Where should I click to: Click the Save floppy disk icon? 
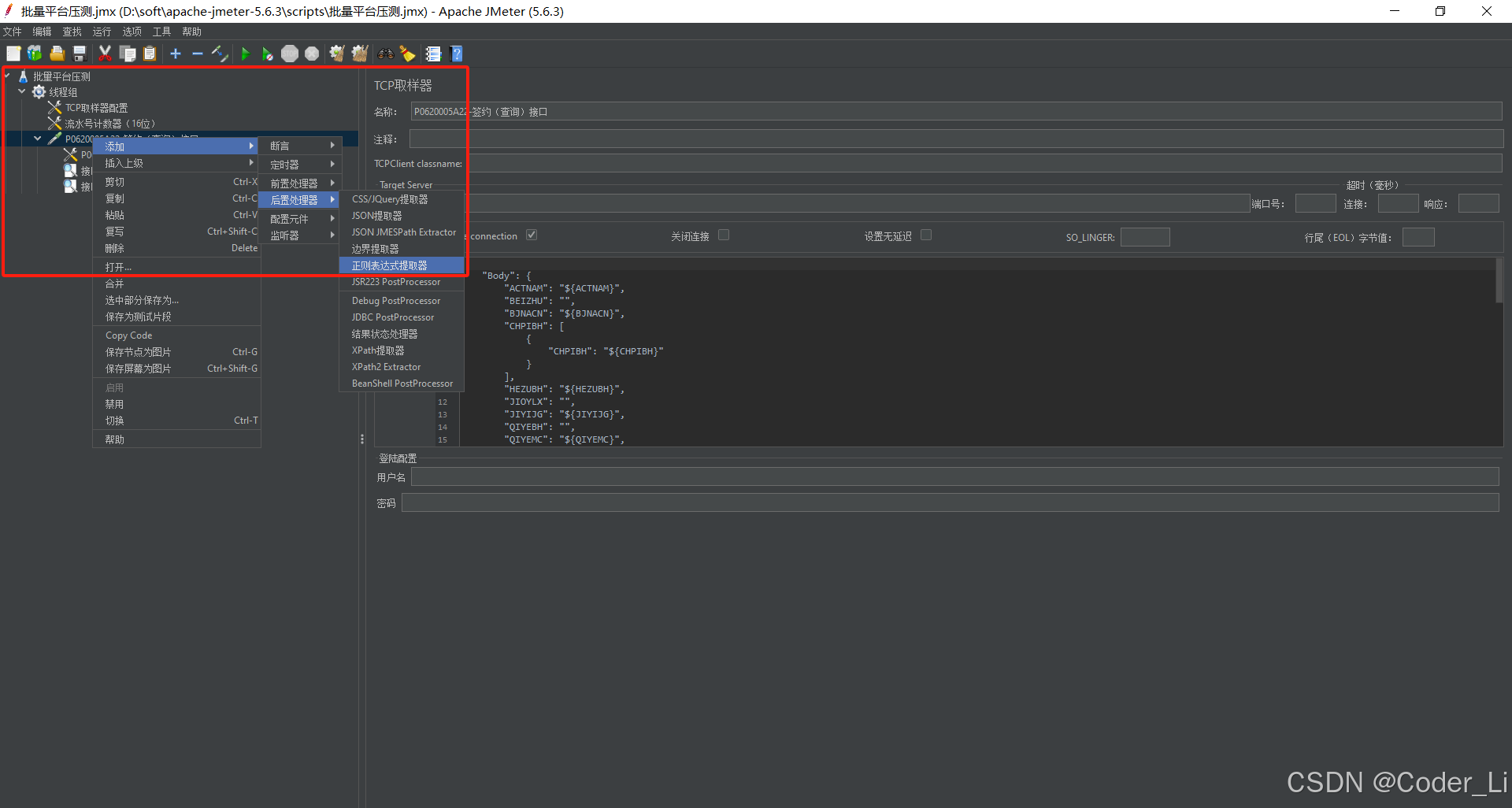point(79,54)
